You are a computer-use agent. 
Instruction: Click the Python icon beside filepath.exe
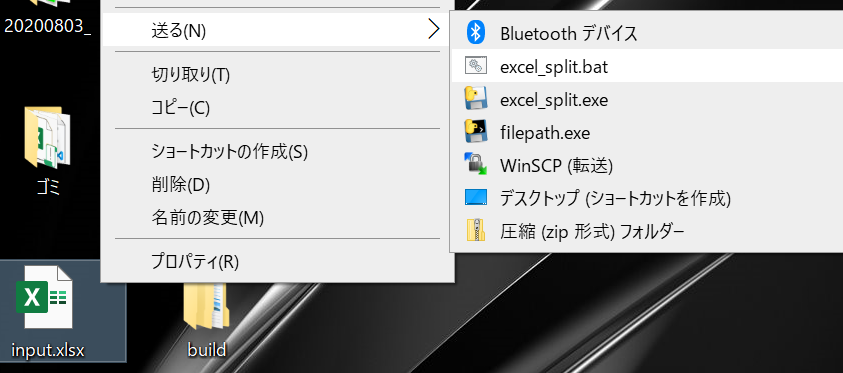[476, 132]
